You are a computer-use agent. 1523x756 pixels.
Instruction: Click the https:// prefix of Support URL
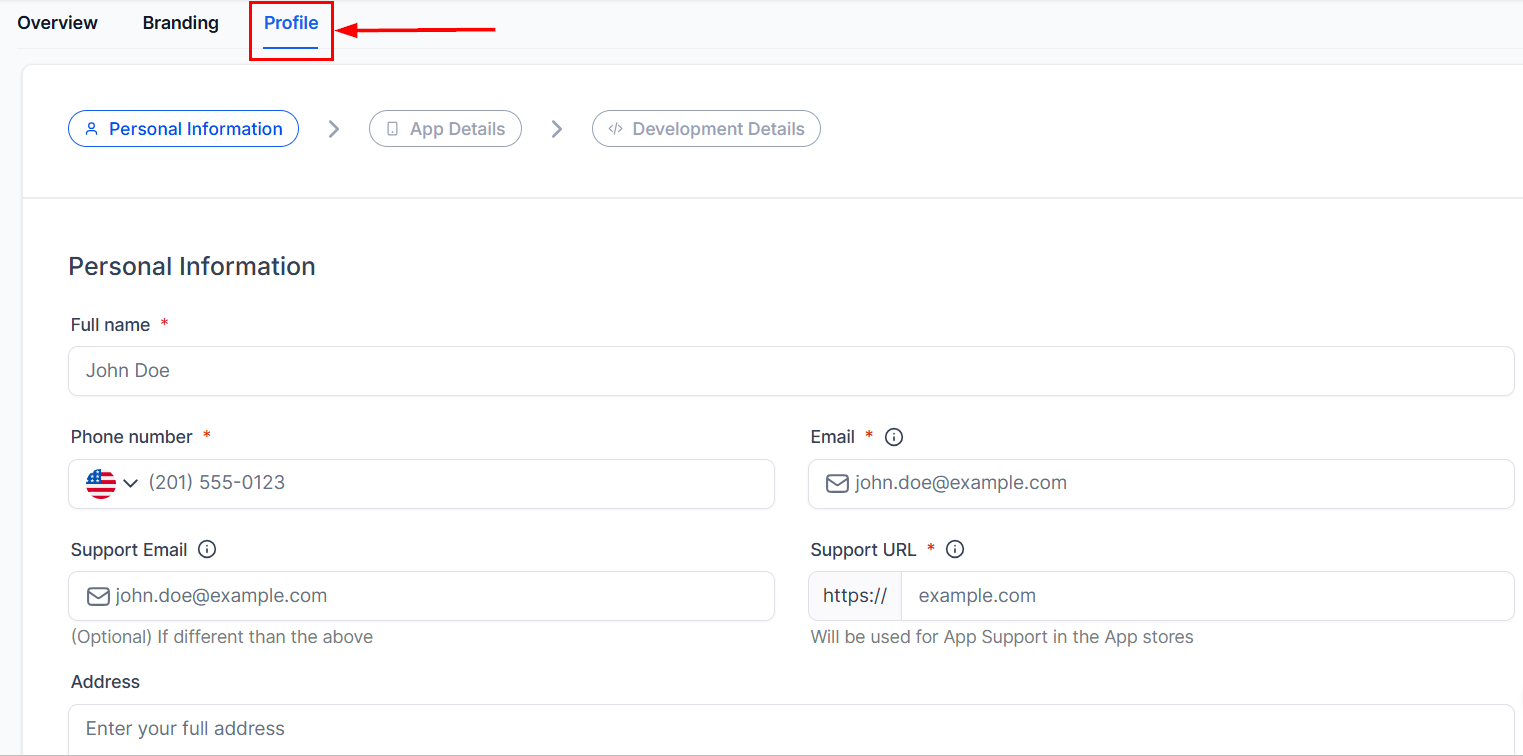tap(855, 596)
